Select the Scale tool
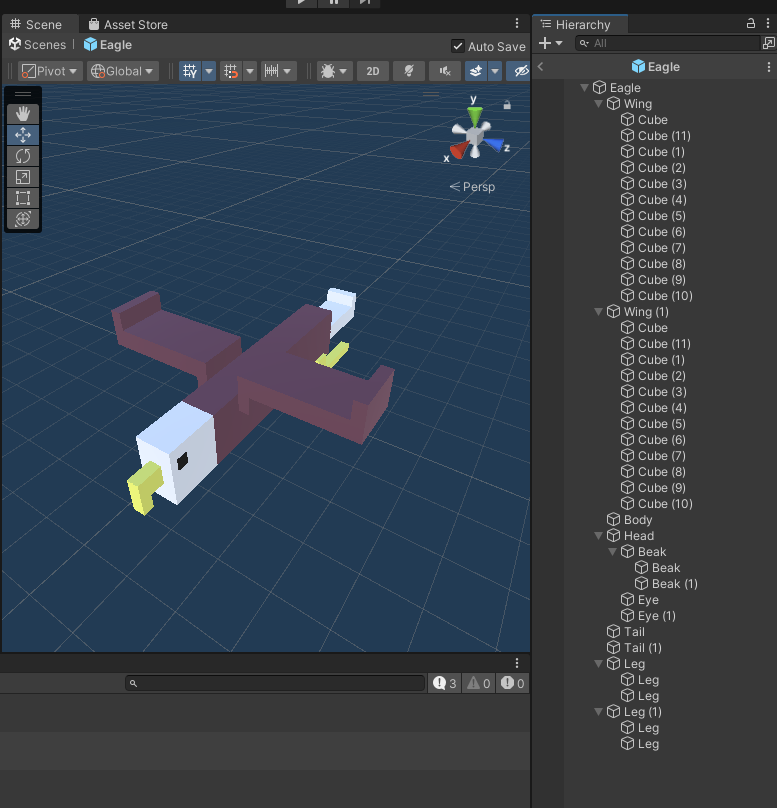The height and width of the screenshot is (808, 777). click(23, 177)
